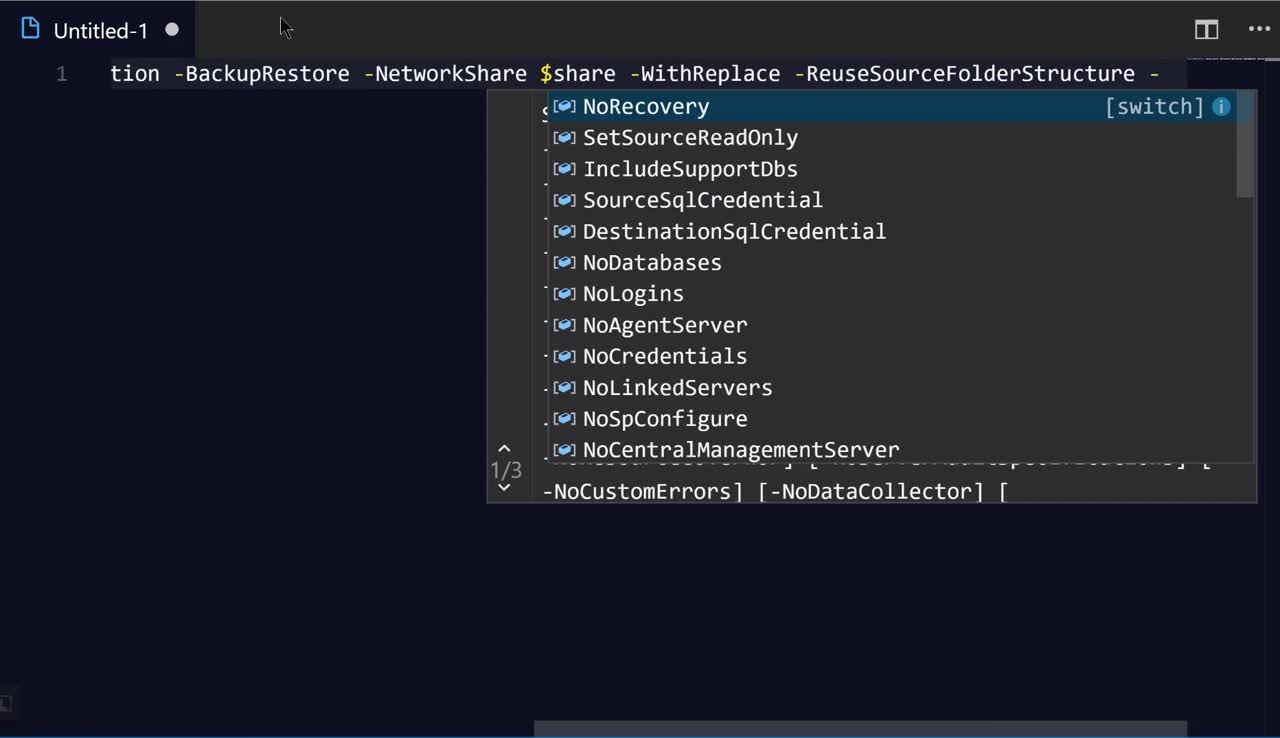Viewport: 1280px width, 738px height.
Task: Click the parameter icon next to NoLogins
Action: point(565,294)
